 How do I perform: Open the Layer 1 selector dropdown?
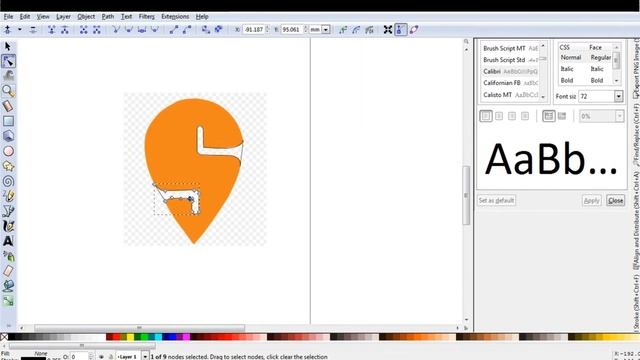145,356
